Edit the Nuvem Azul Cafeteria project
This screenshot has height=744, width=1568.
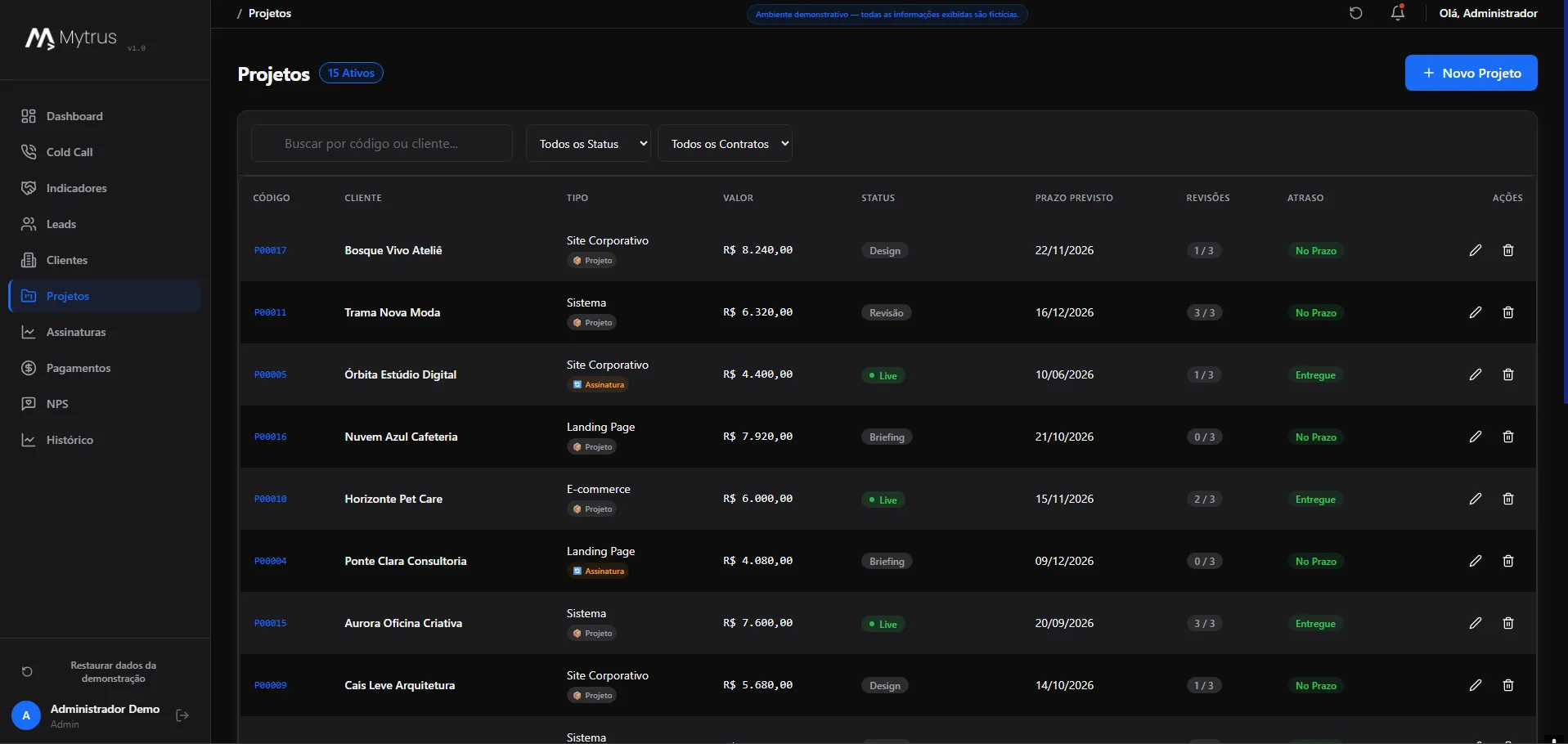1476,437
